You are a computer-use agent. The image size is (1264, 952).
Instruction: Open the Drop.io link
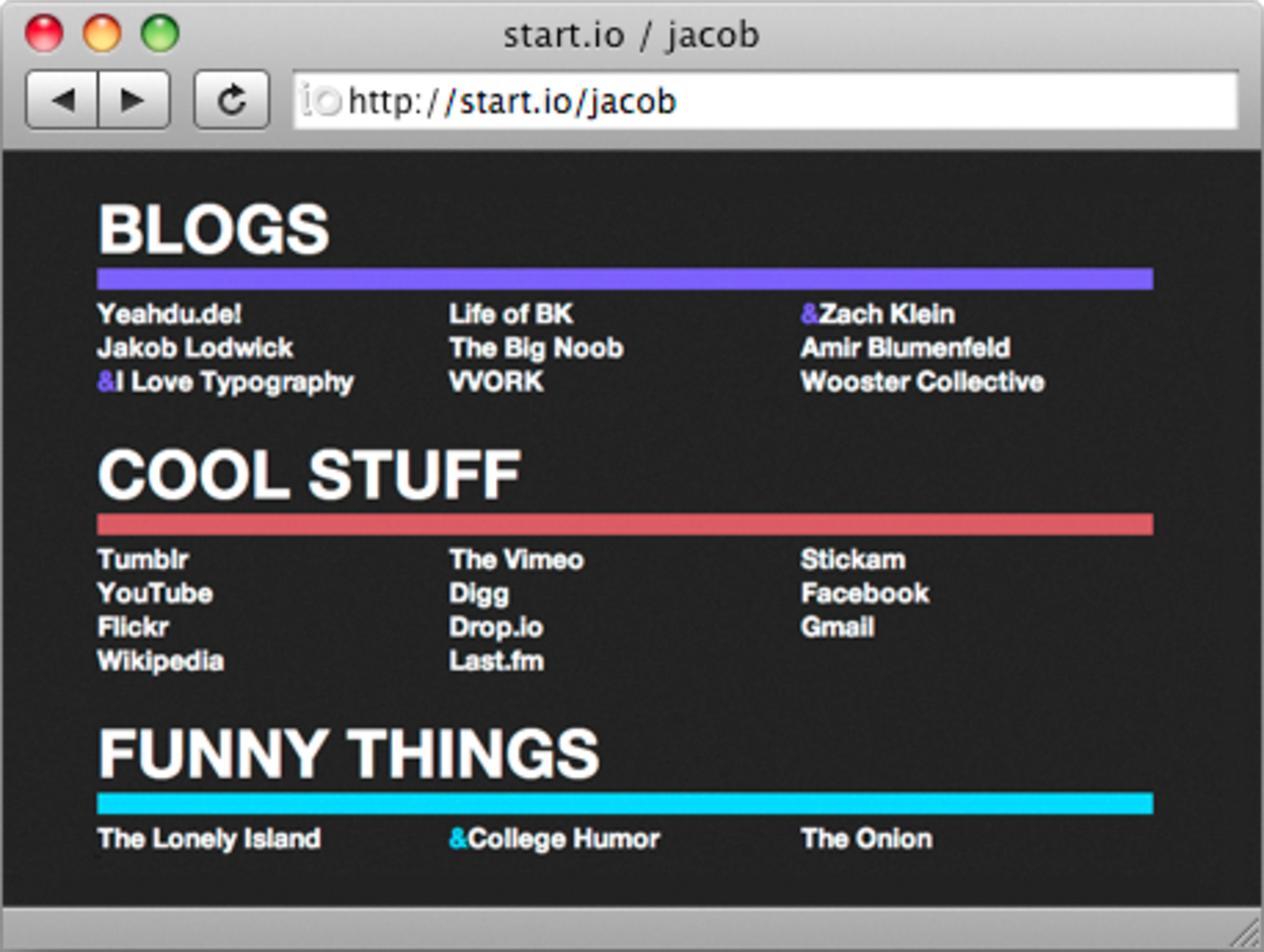pos(496,627)
